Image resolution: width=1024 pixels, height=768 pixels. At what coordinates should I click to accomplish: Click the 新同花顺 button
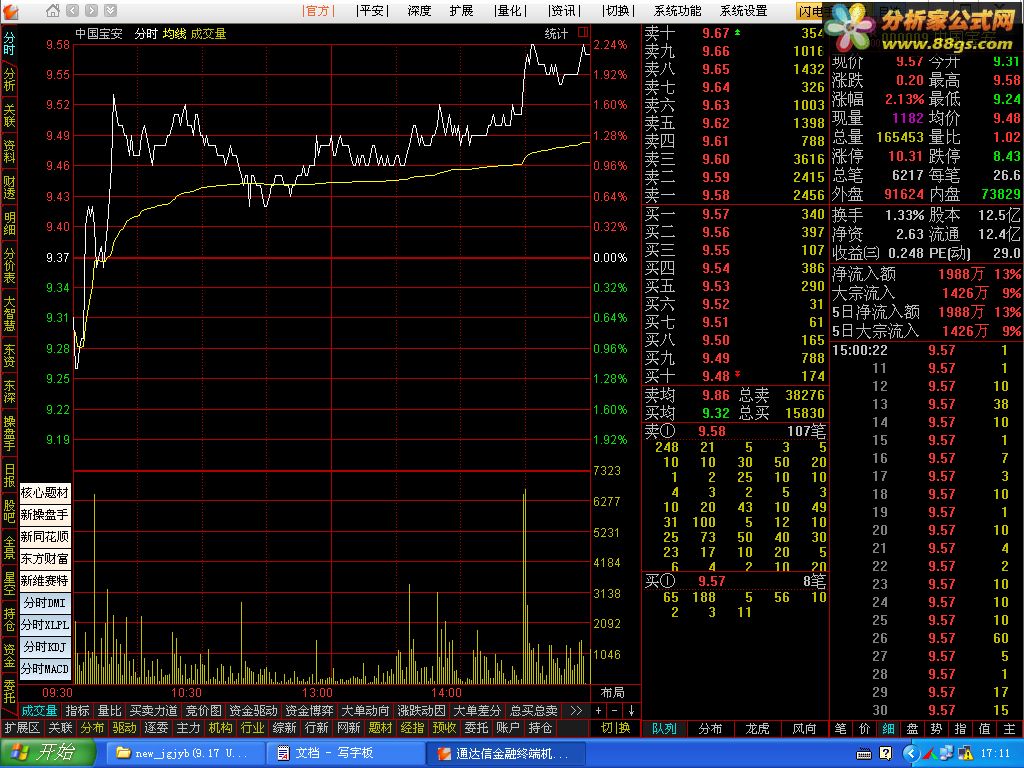point(44,537)
